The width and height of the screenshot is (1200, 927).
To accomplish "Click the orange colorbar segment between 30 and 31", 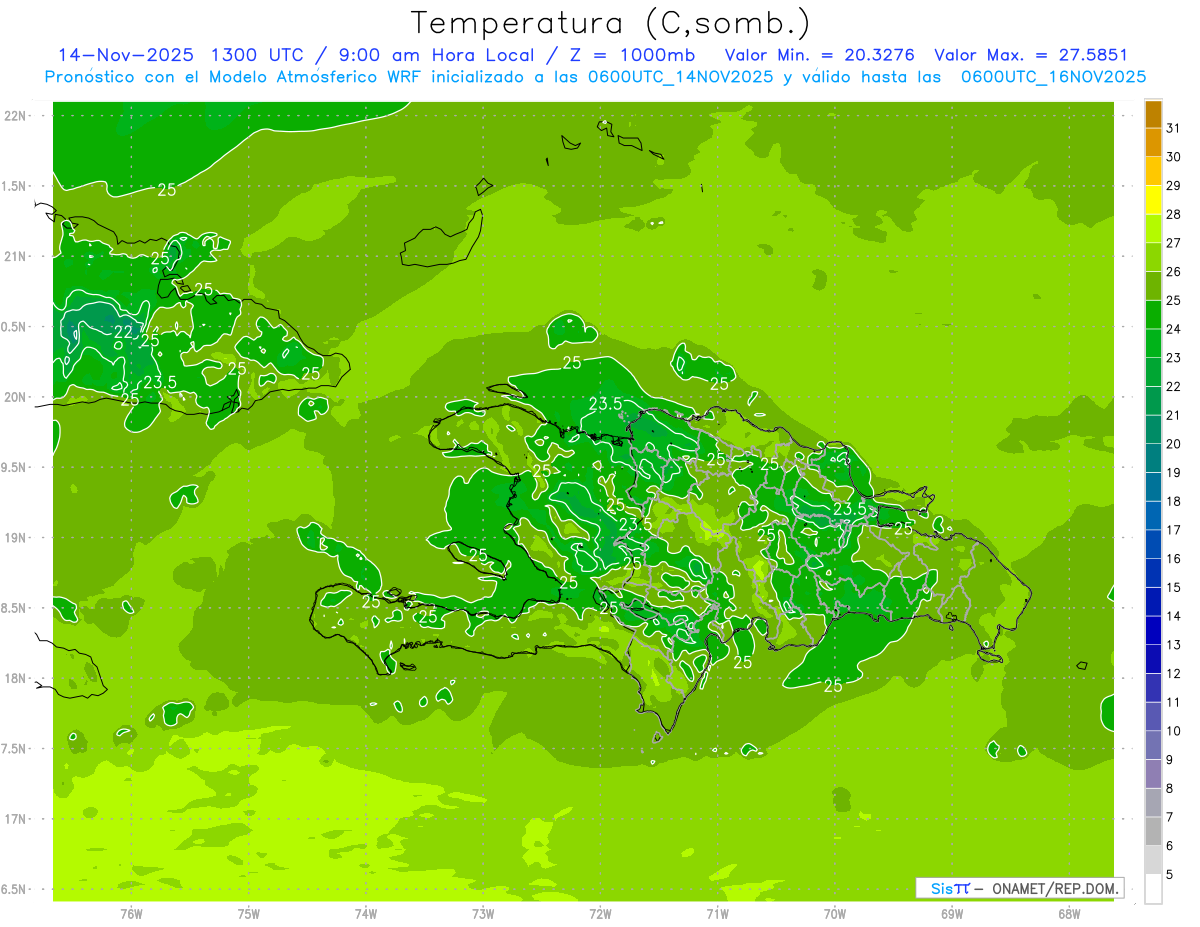I will 1153,143.
